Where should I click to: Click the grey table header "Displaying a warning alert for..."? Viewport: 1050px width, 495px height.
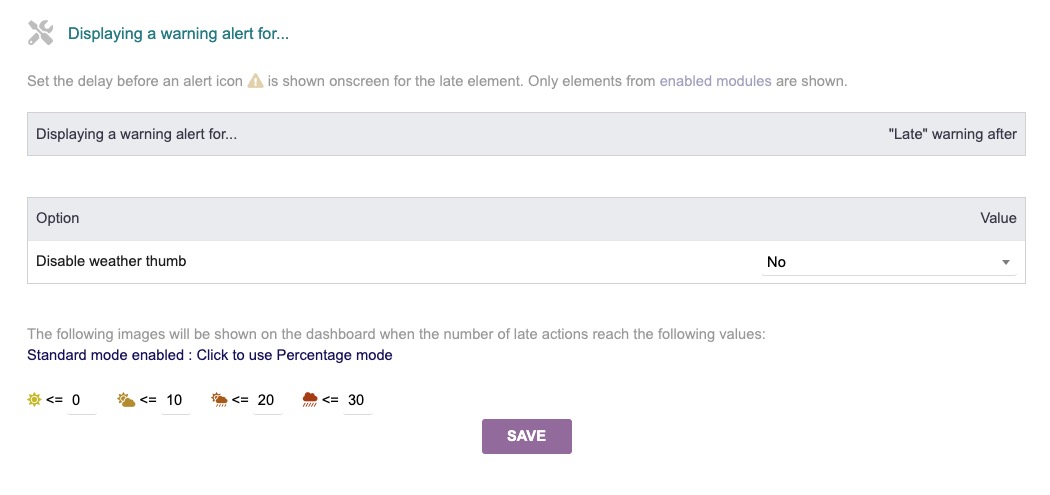(137, 134)
